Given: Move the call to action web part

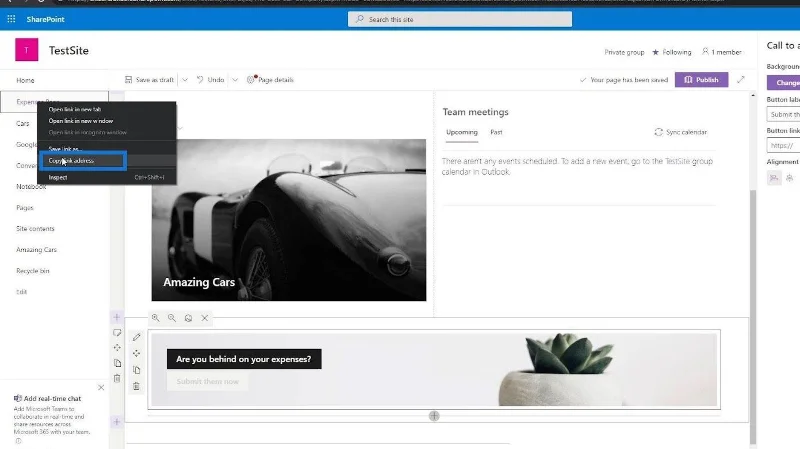Looking at the screenshot, I should pyautogui.click(x=136, y=354).
